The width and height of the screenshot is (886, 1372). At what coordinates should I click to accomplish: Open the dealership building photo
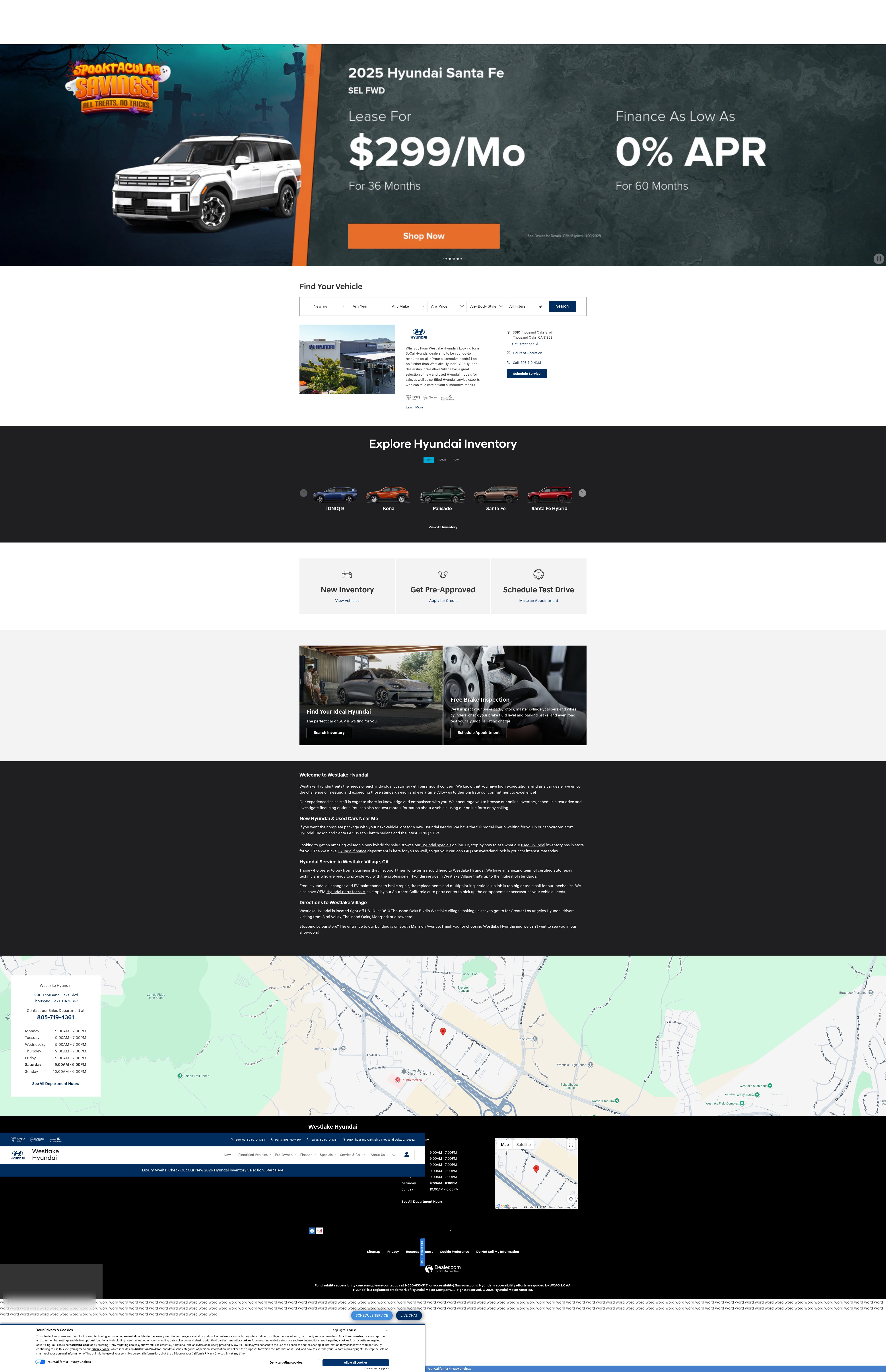point(347,359)
